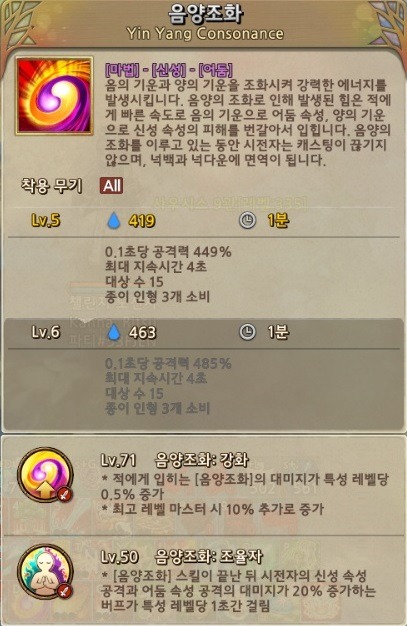Click the cooldown clock icon in Lv.5 row

pyautogui.click(x=247, y=220)
